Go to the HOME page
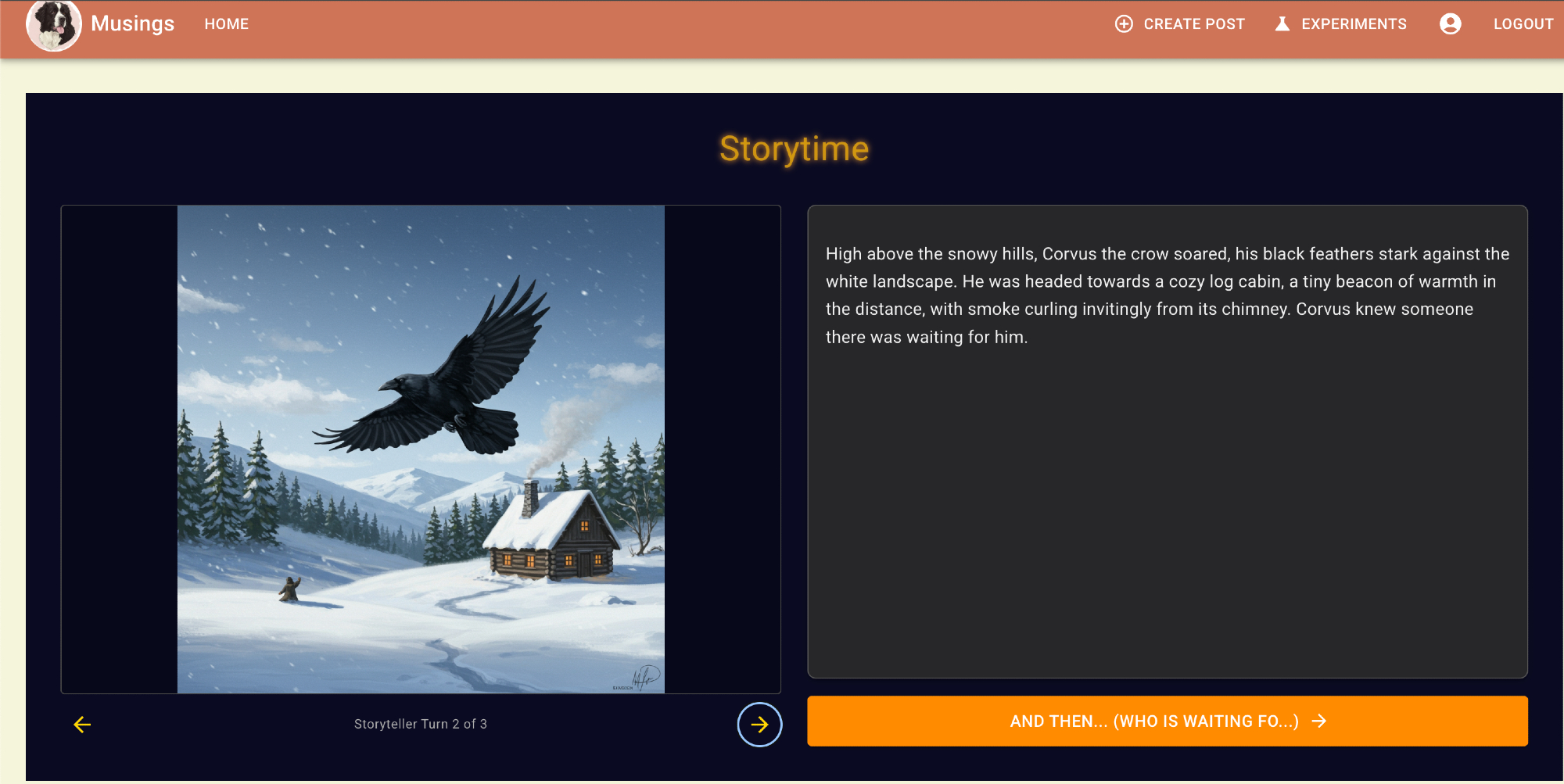The width and height of the screenshot is (1564, 784). pyautogui.click(x=226, y=24)
